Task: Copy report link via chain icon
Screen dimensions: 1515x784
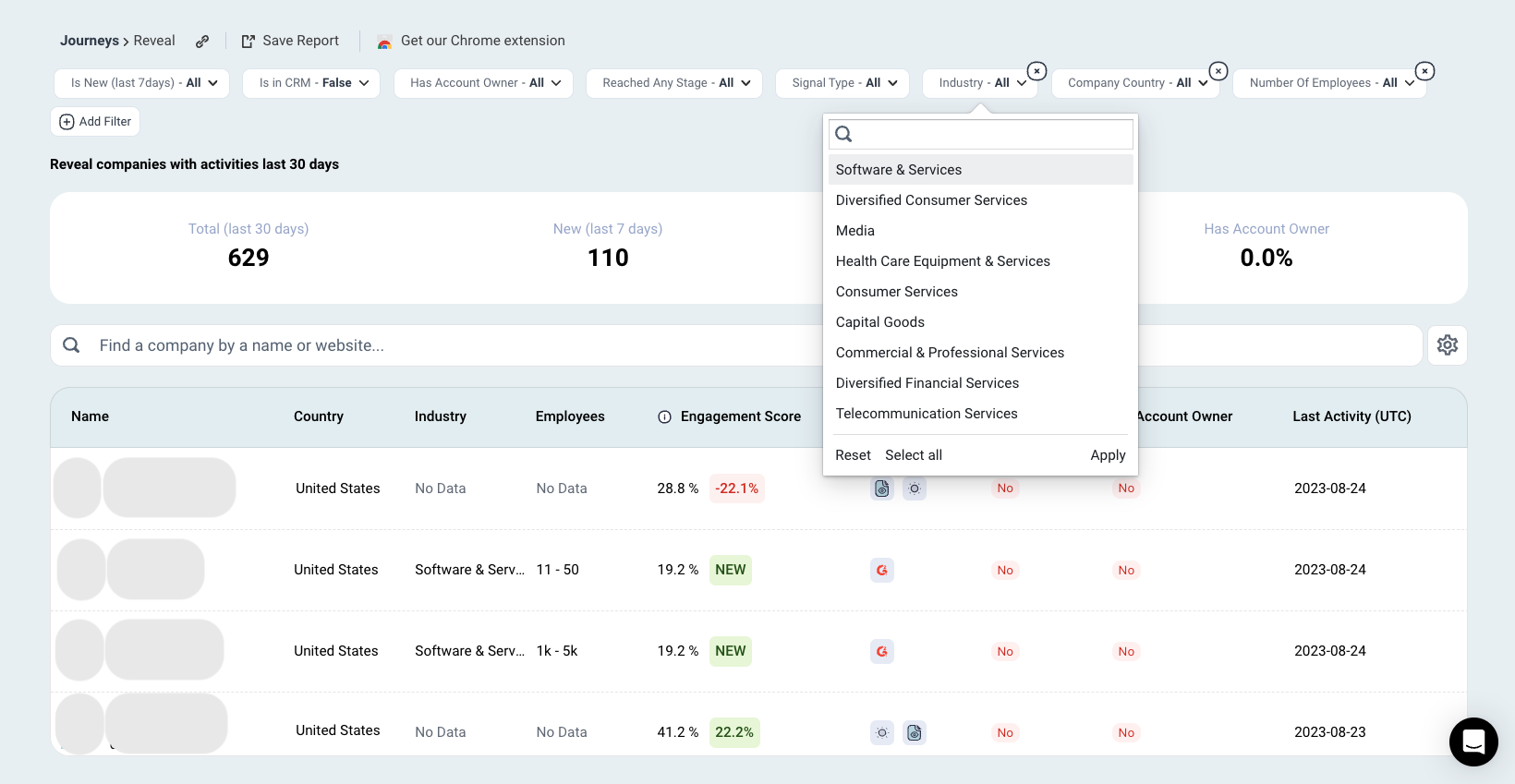Action: (x=202, y=42)
